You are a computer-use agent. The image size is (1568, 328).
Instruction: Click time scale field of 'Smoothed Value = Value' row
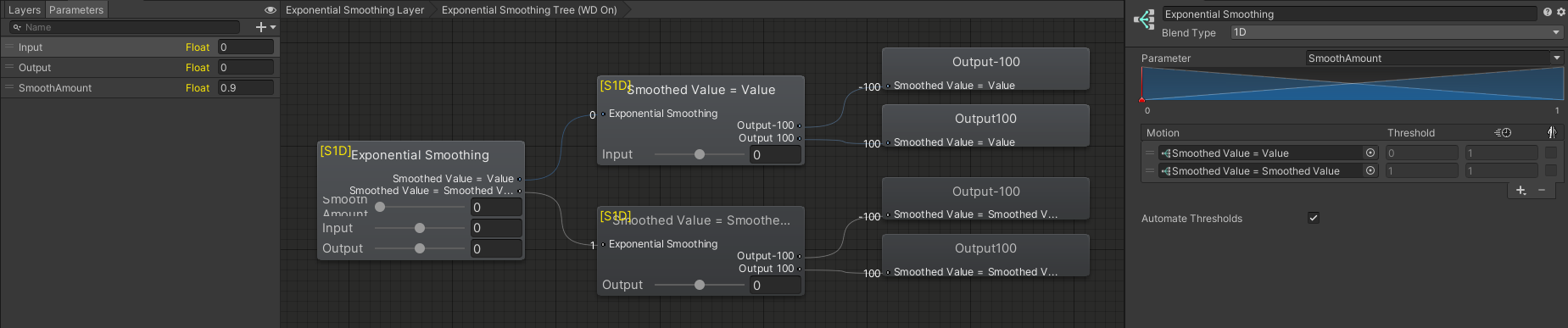[x=1501, y=153]
